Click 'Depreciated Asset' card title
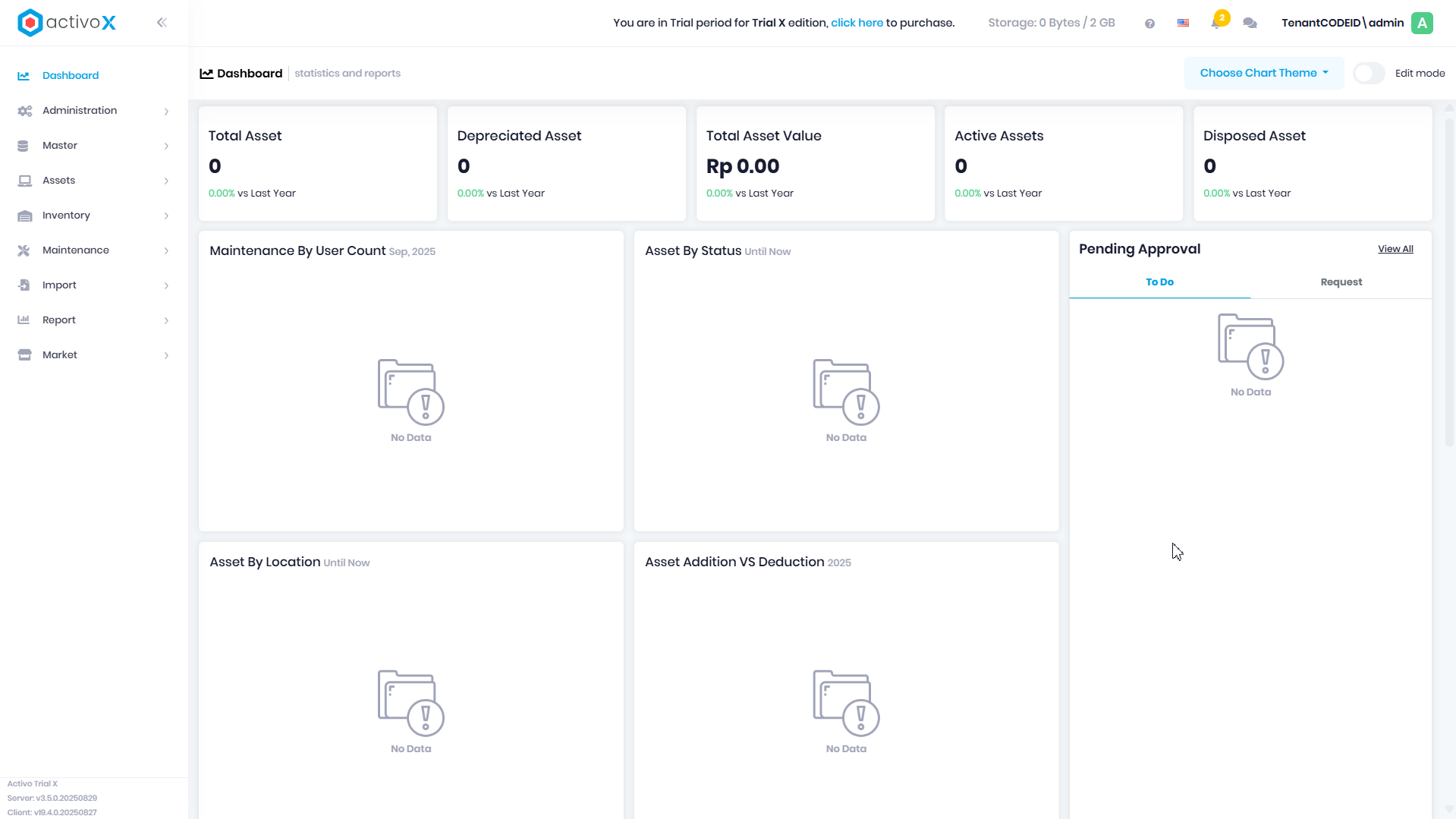The width and height of the screenshot is (1456, 819). tap(519, 136)
